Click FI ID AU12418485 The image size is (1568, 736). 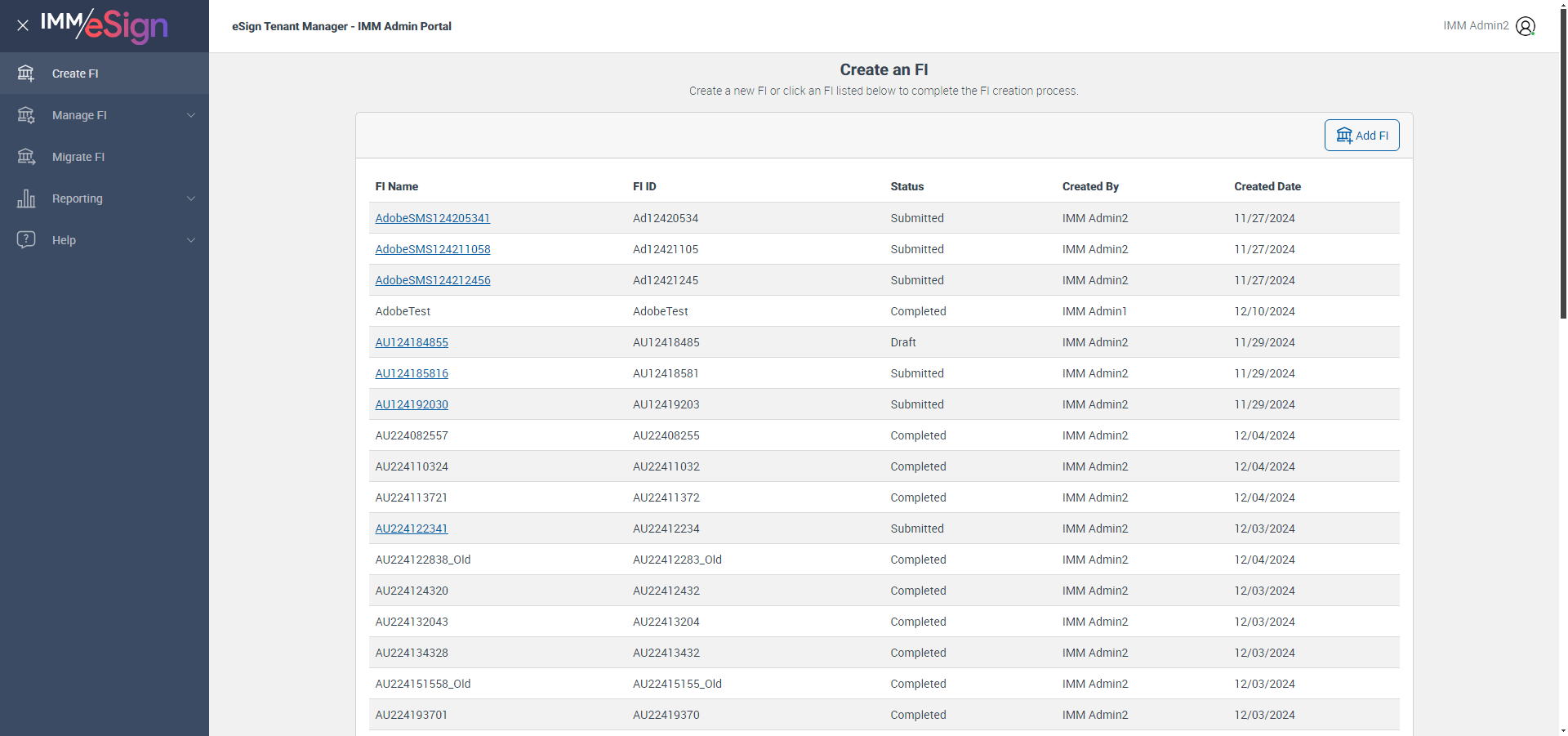click(x=666, y=342)
